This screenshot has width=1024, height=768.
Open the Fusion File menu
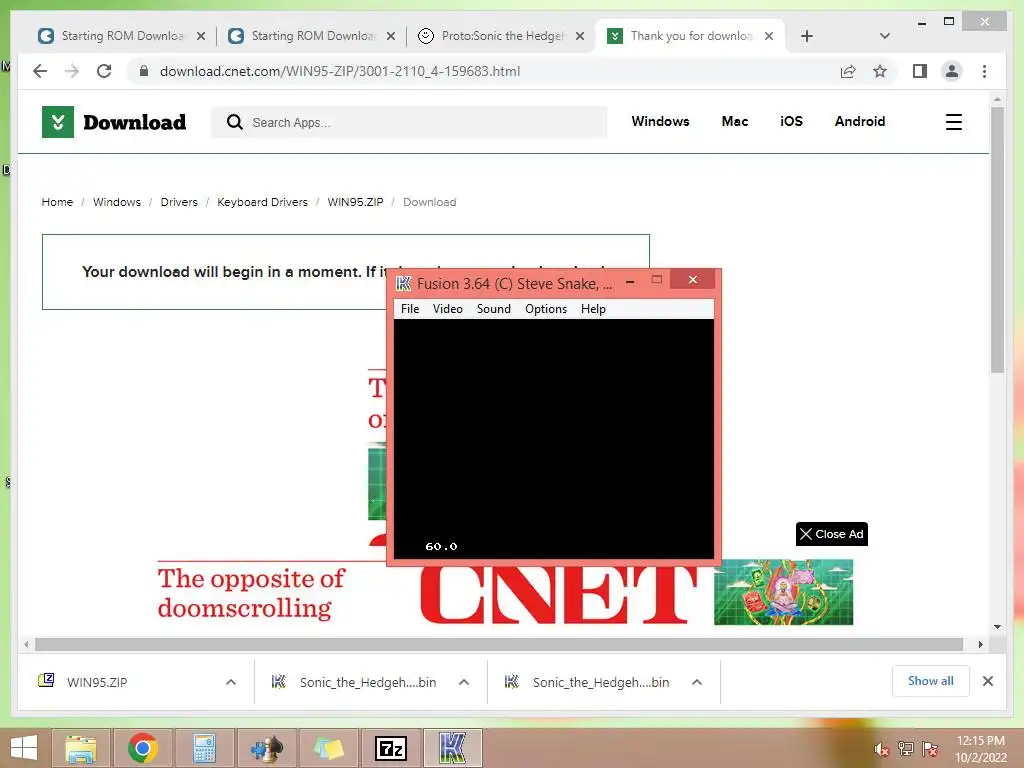point(410,309)
